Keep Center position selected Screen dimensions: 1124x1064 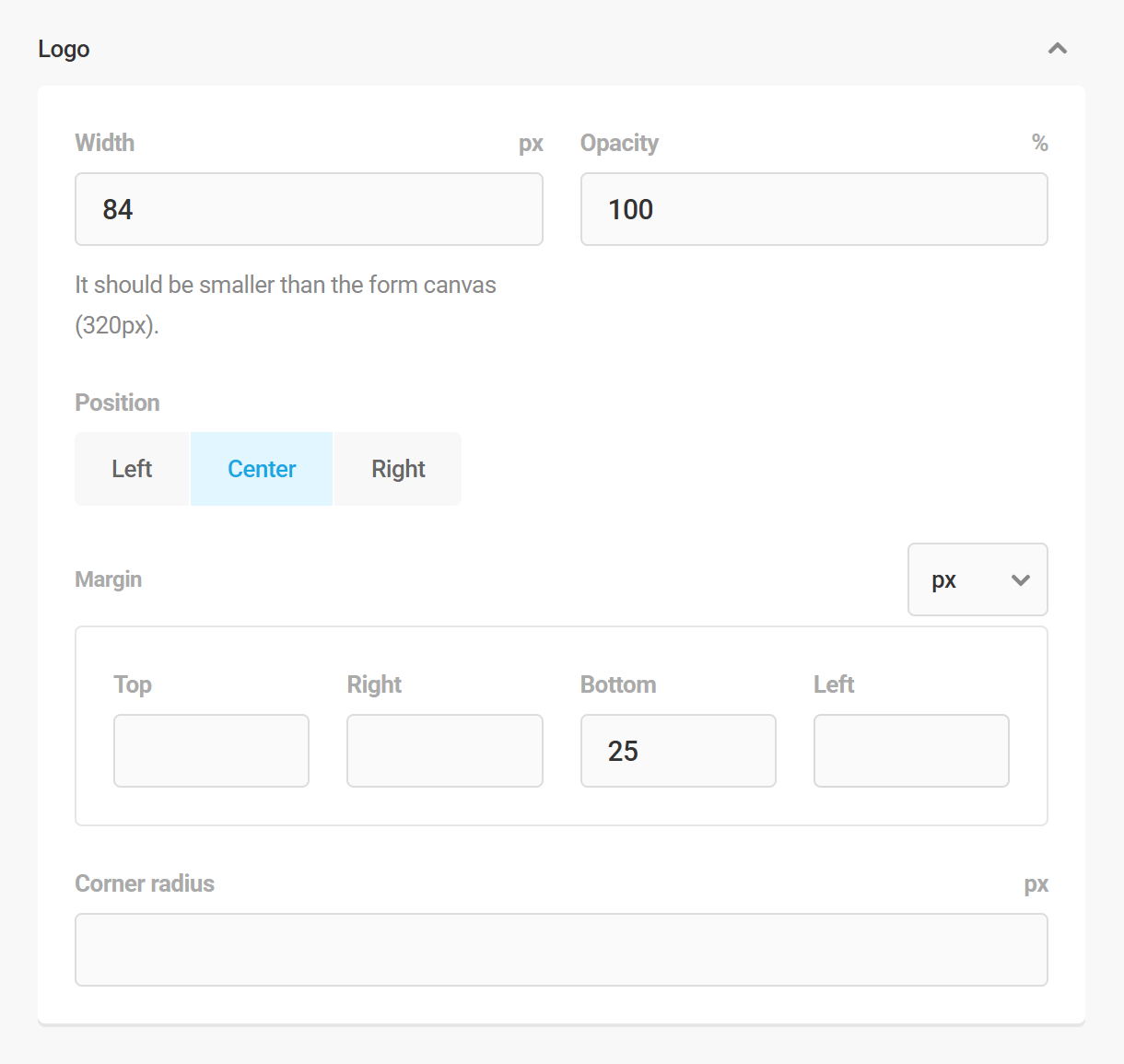261,468
